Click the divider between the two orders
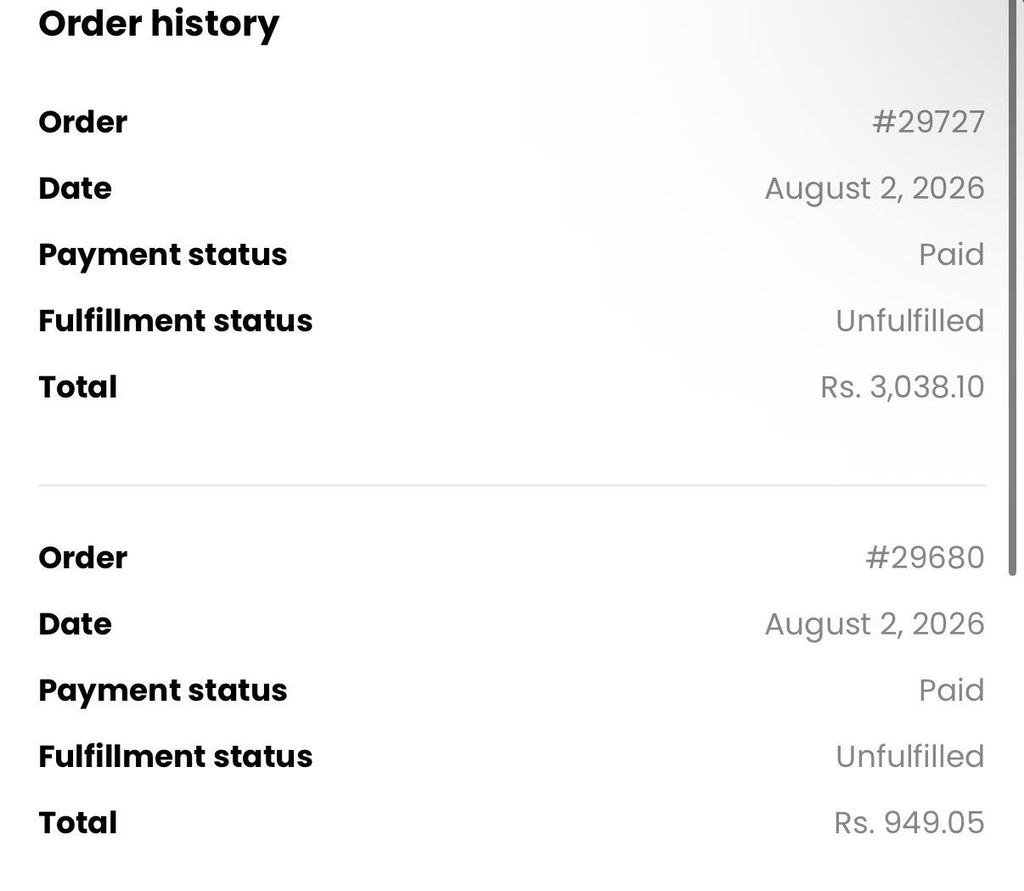The image size is (1024, 891). [x=511, y=485]
